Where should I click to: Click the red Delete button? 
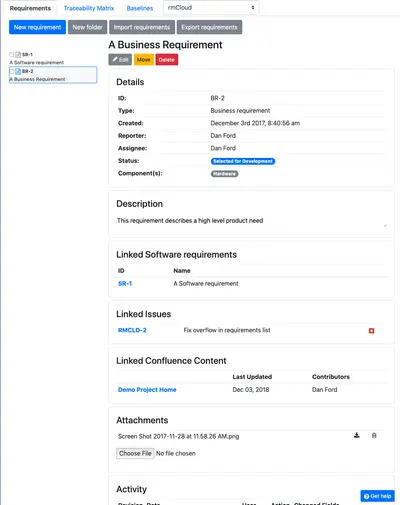coord(167,60)
